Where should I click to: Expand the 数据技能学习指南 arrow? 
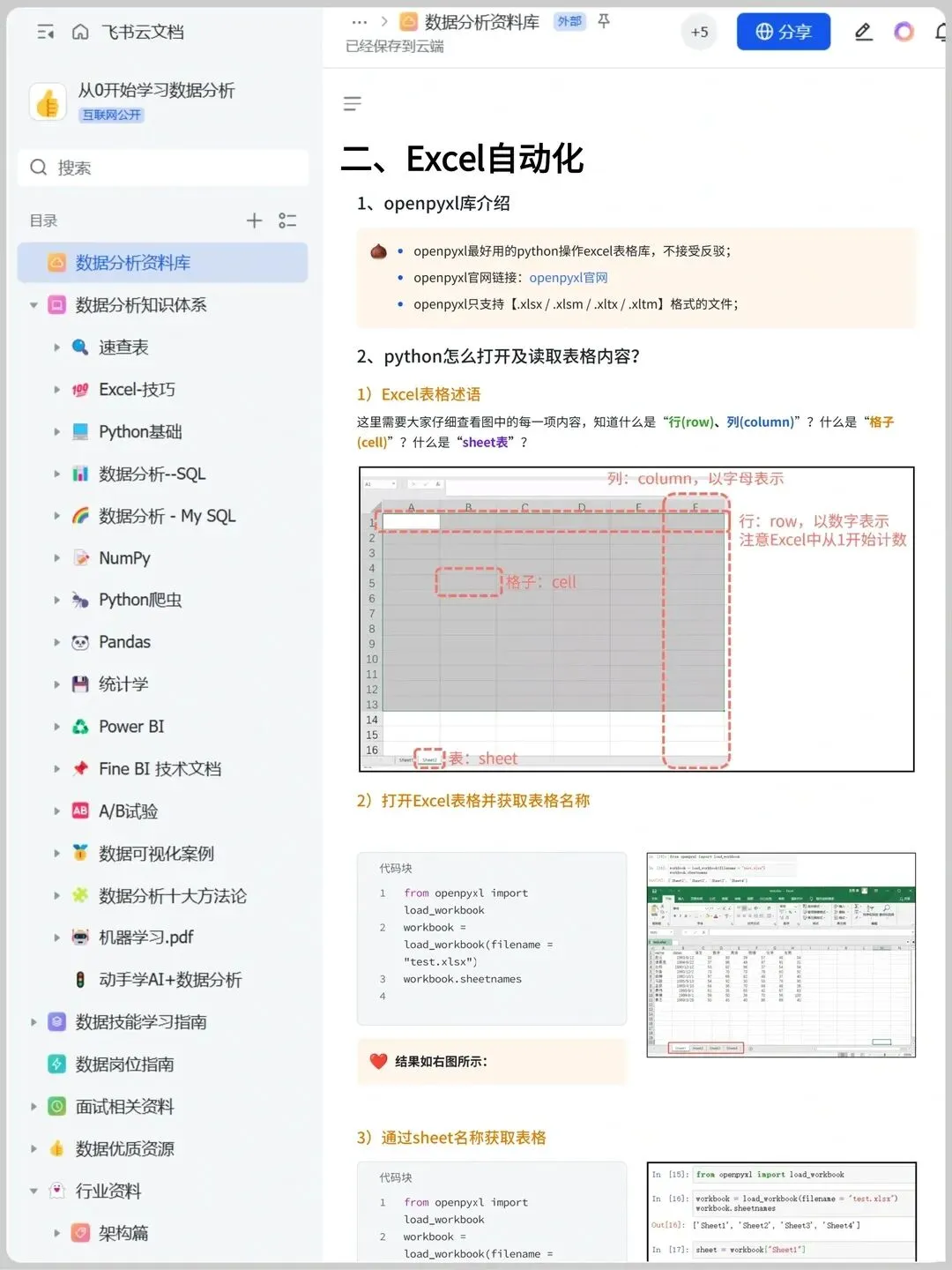click(x=33, y=1022)
